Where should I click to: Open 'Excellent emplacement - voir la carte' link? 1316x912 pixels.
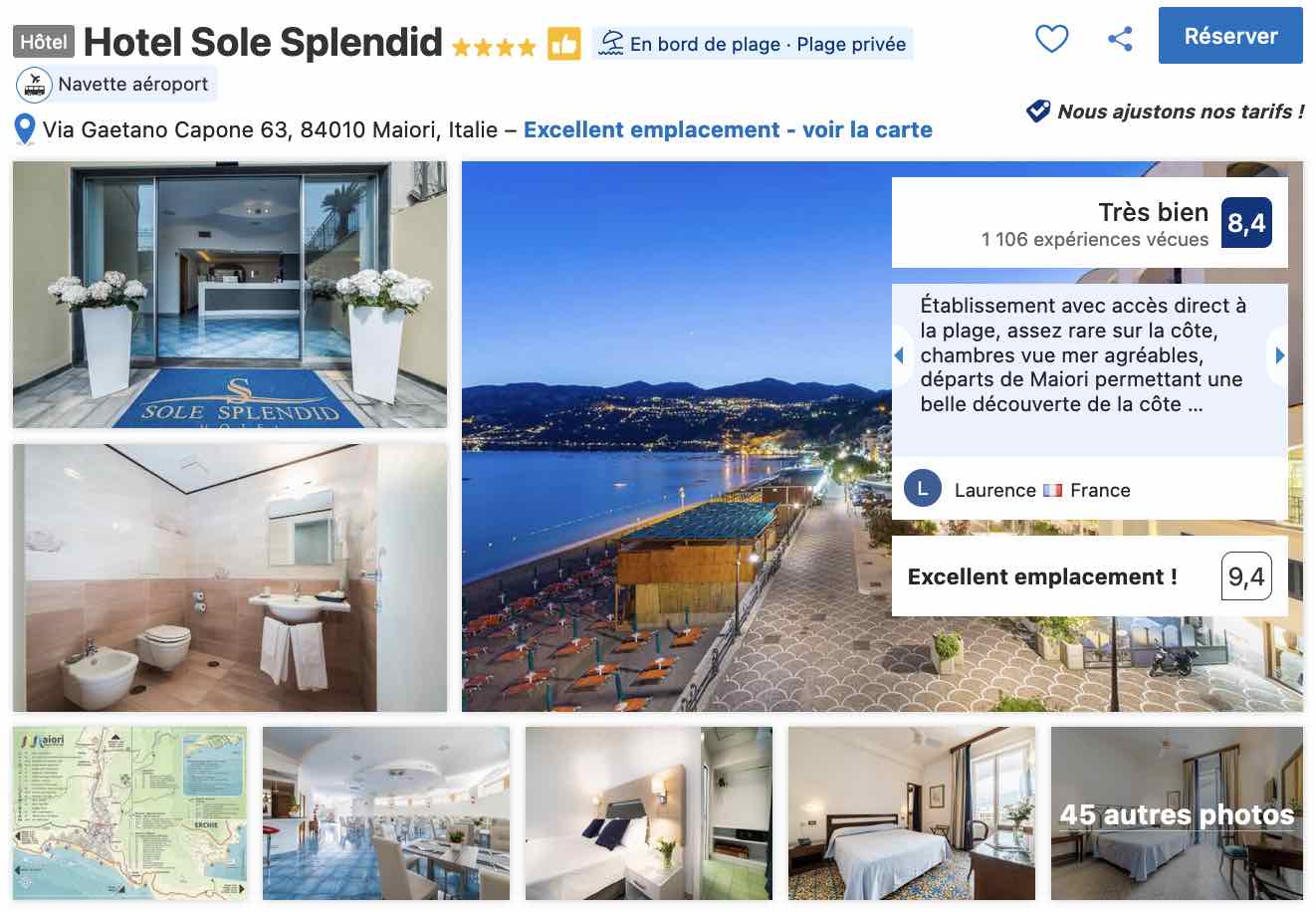(728, 129)
